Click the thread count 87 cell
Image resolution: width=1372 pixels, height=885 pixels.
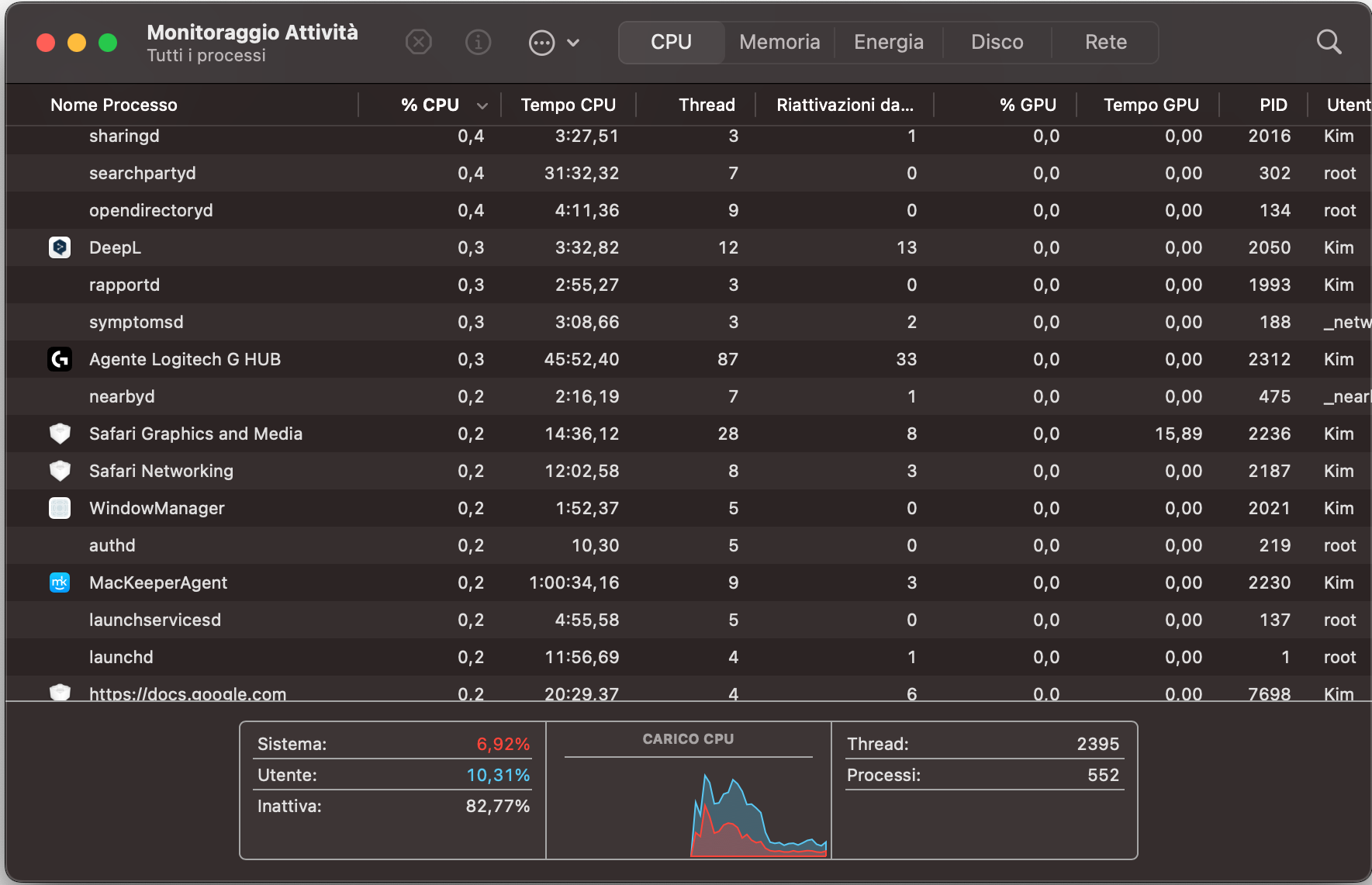click(727, 359)
